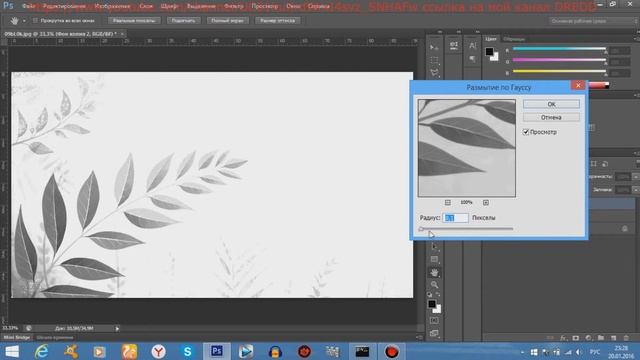This screenshot has height=360, width=640.
Task: Click the Радиус value input field
Action: (x=455, y=218)
